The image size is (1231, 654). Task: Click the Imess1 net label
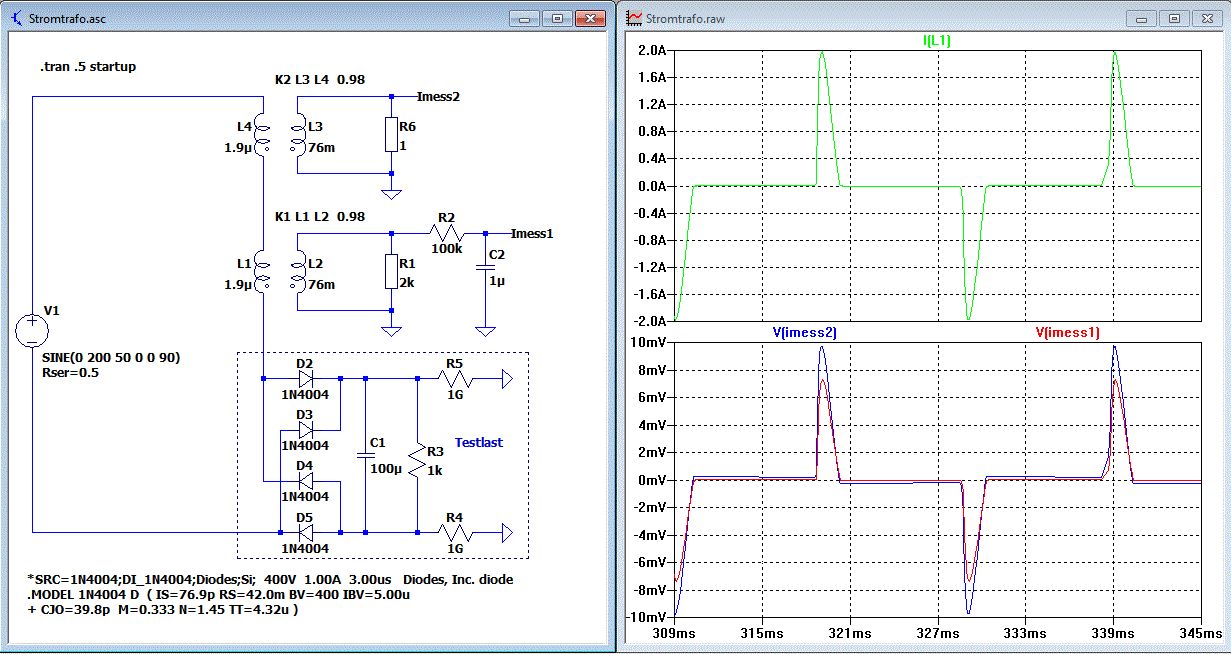click(532, 233)
